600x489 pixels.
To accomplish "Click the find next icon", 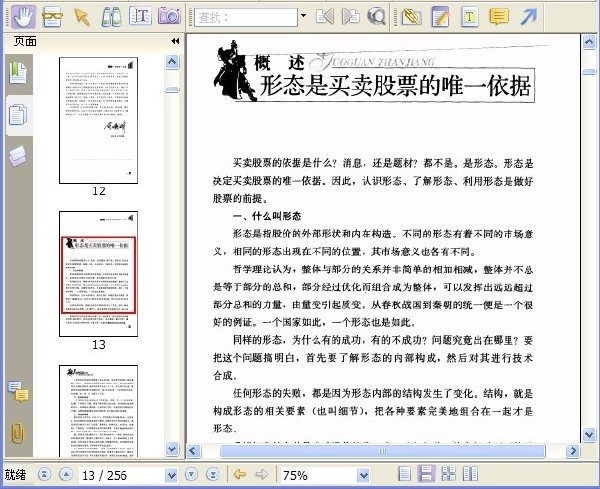I will pos(351,17).
